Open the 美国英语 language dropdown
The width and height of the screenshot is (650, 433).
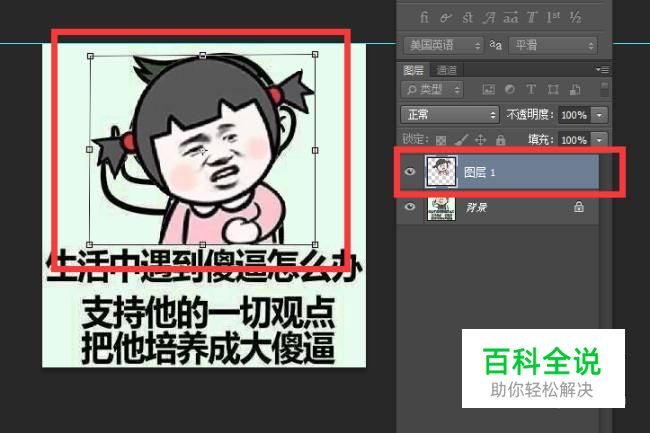click(x=444, y=45)
